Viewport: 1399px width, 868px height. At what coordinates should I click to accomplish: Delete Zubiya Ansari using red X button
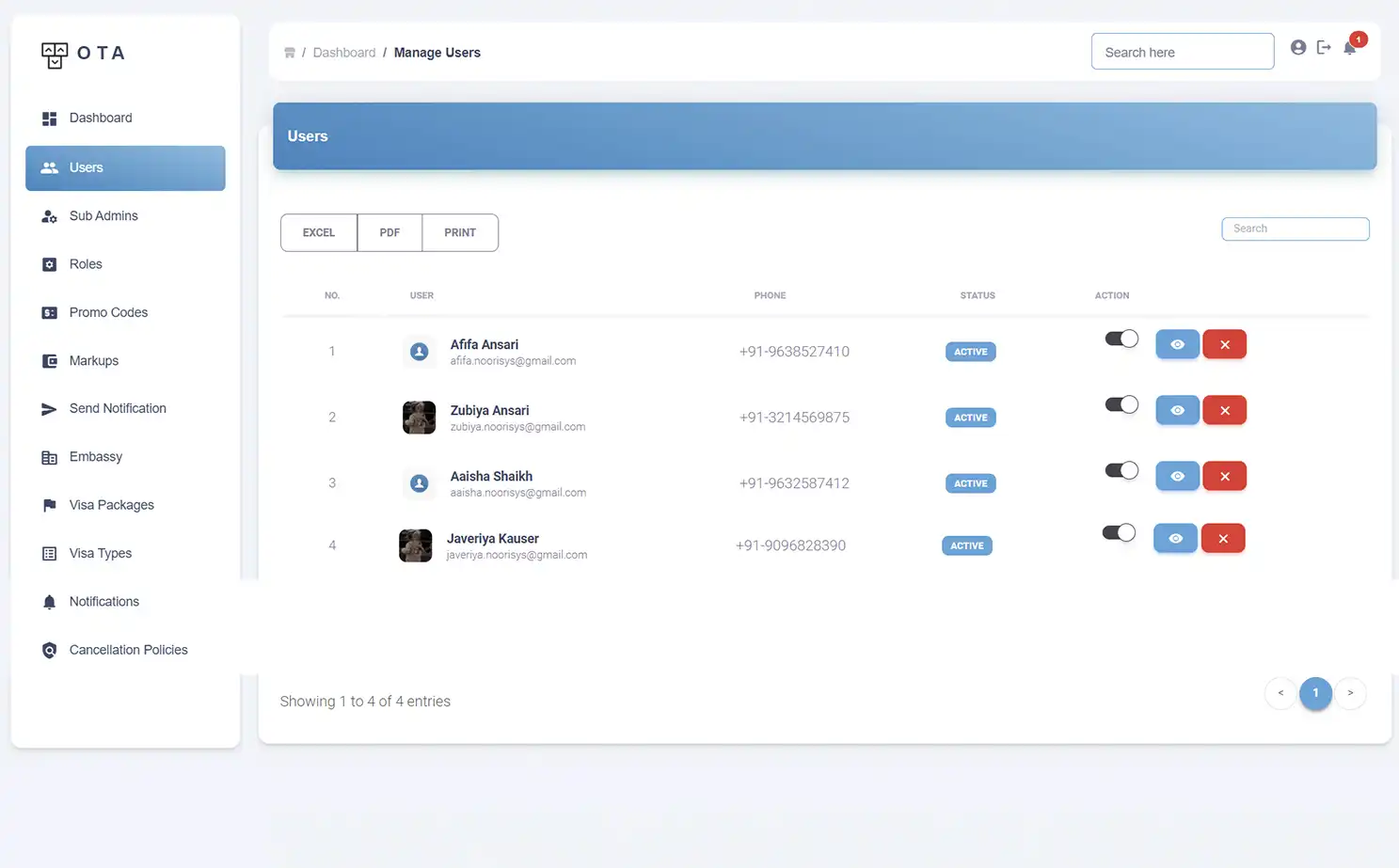(1224, 411)
